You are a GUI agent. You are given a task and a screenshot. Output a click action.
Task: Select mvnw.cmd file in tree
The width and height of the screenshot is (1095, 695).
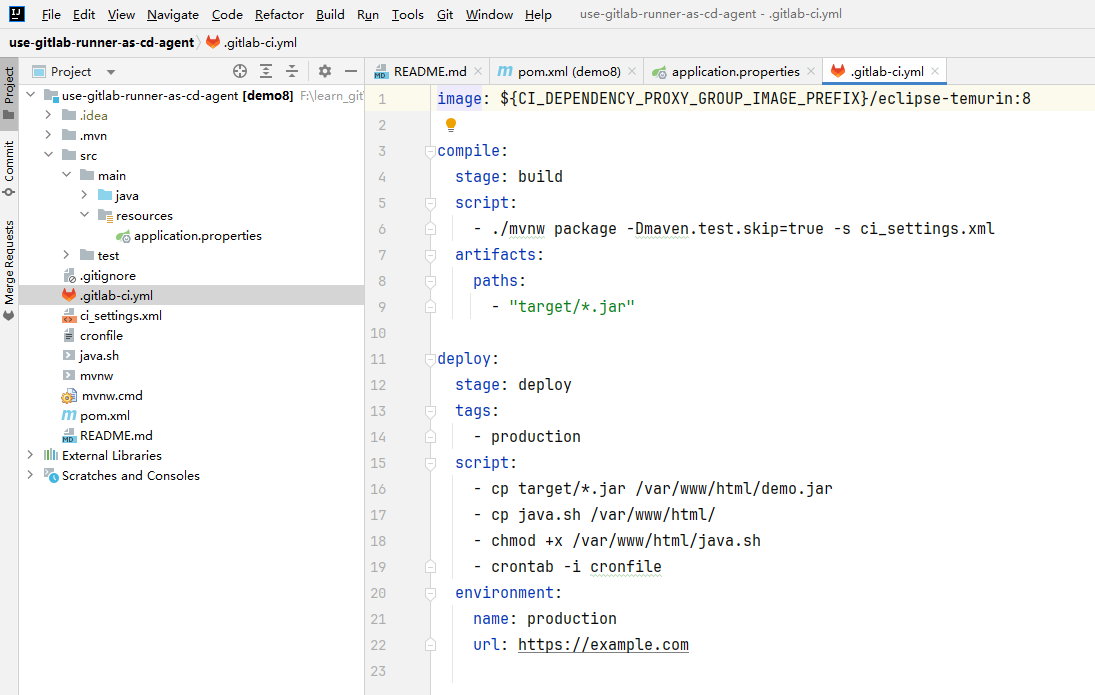(111, 395)
